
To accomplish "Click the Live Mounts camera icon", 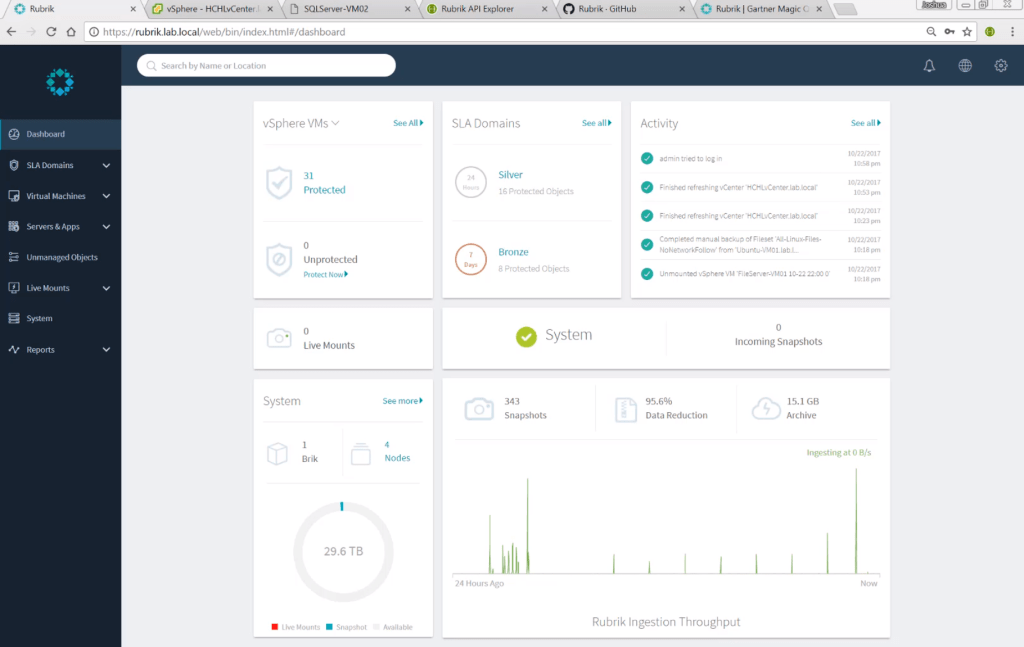I will click(x=279, y=338).
